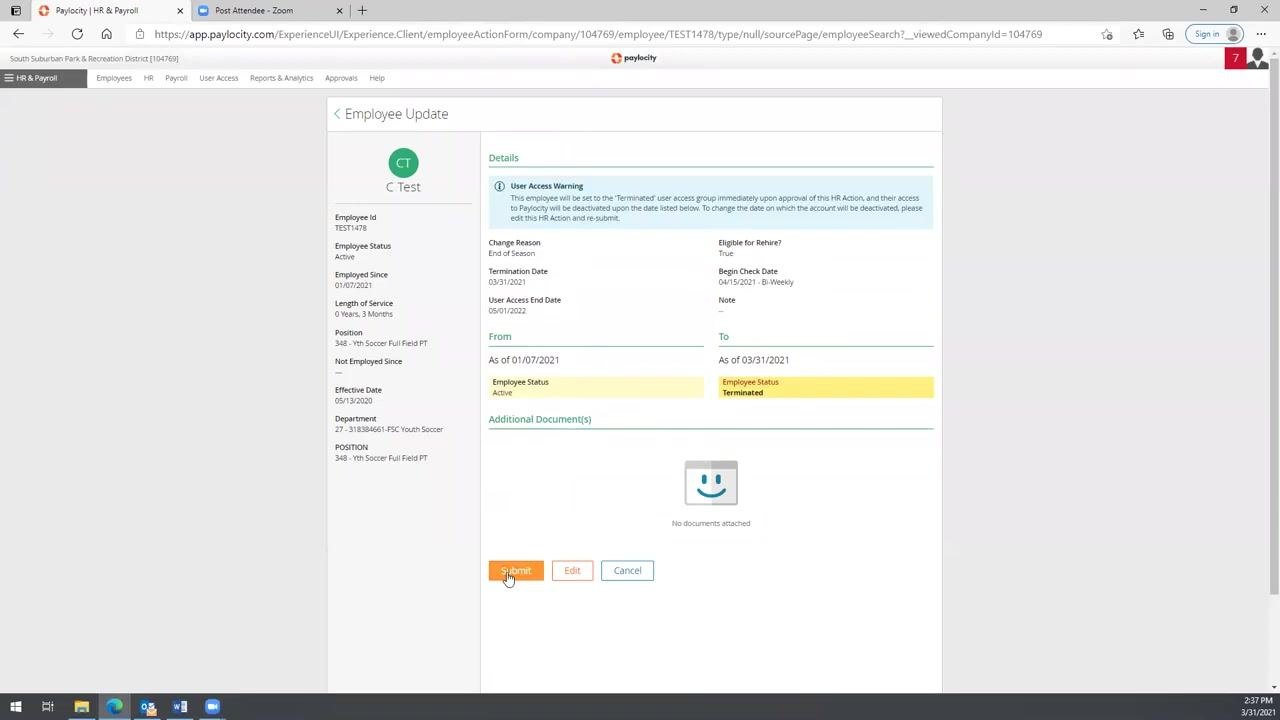This screenshot has height=720, width=1280.
Task: Click the User Access Warning info icon
Action: (499, 186)
